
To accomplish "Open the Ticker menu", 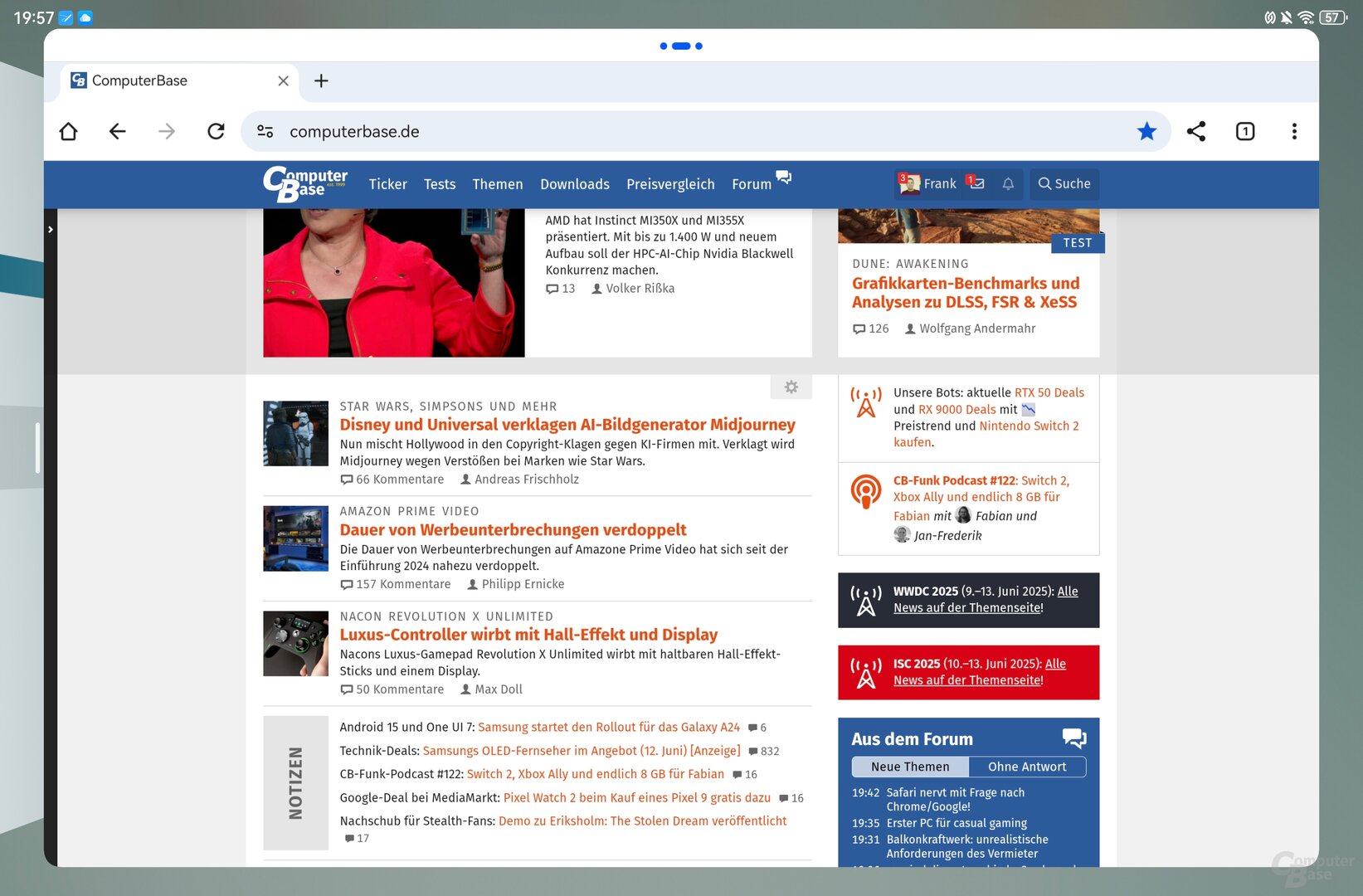I will coord(387,184).
